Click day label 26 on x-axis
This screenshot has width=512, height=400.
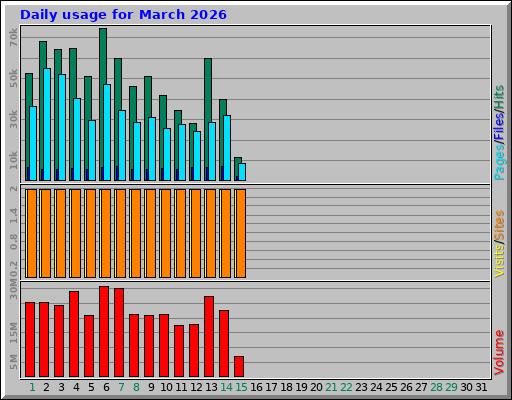coord(406,387)
